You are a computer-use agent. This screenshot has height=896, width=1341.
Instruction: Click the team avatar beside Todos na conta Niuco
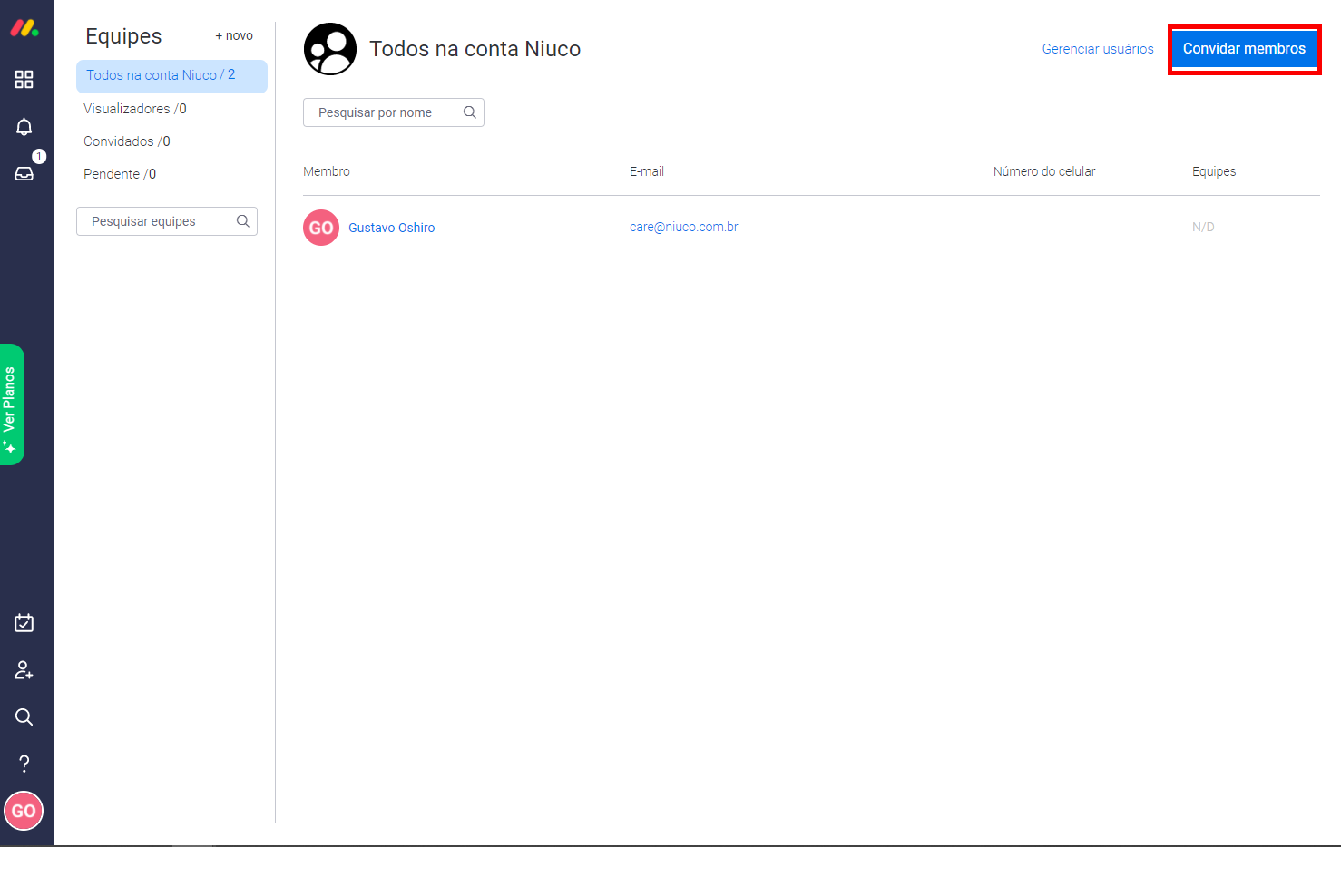pos(330,49)
